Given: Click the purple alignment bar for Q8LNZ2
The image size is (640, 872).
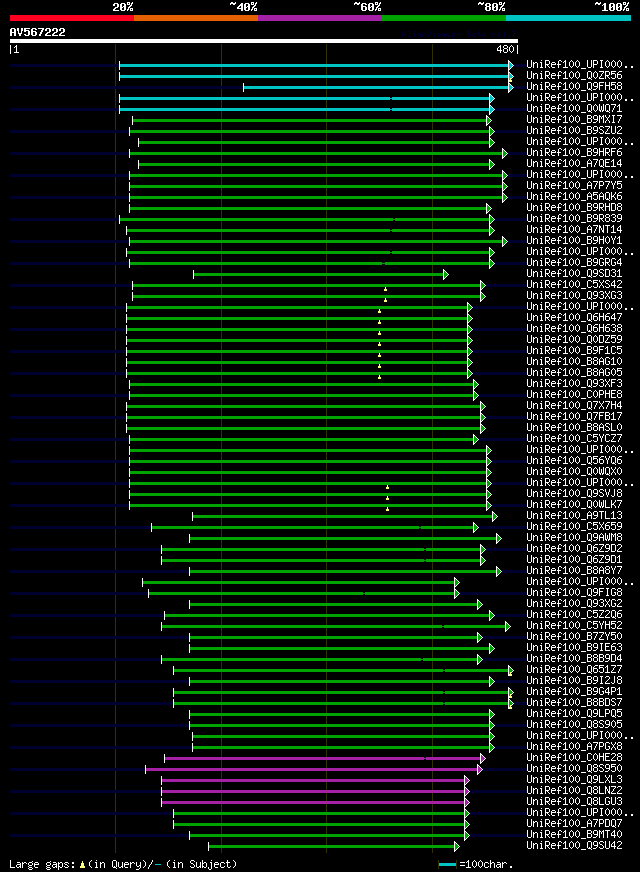Looking at the screenshot, I should click(315, 791).
